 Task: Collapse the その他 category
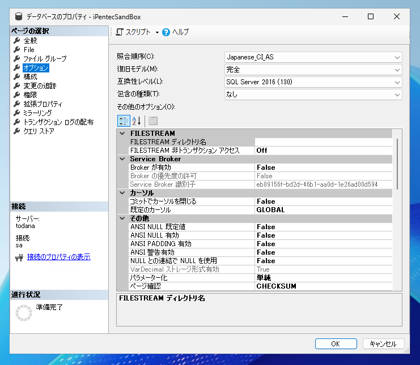[x=122, y=218]
